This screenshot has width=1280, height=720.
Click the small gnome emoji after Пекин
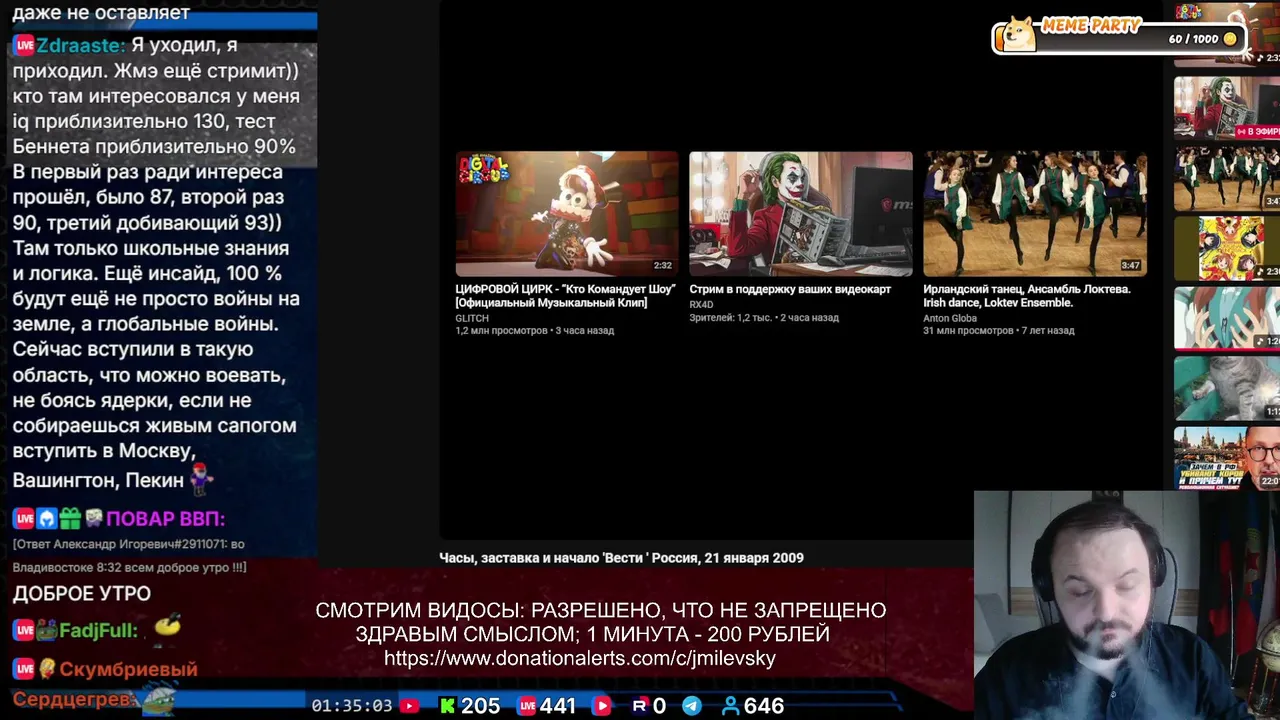point(202,480)
